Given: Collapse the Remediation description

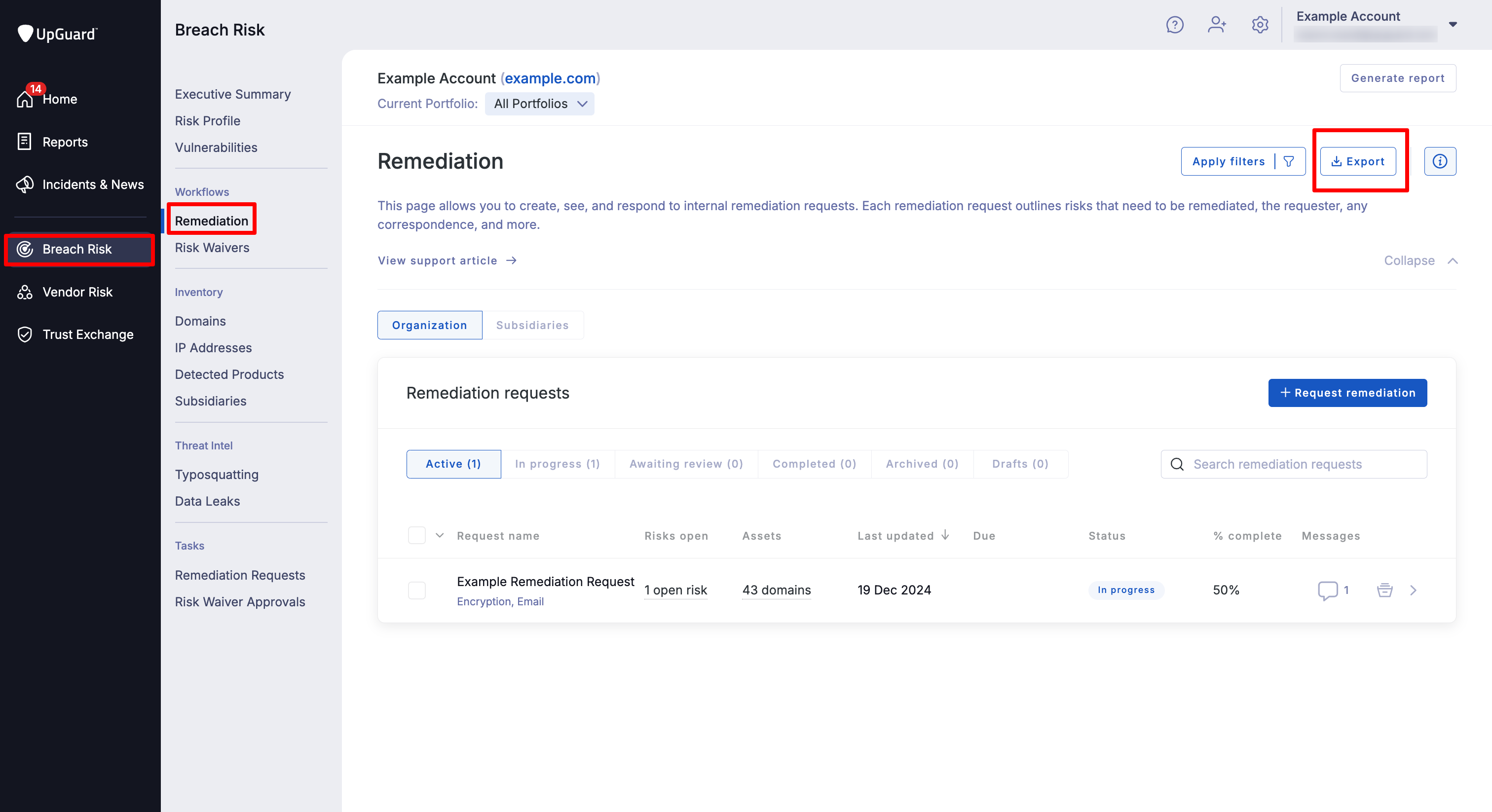Looking at the screenshot, I should 1420,260.
